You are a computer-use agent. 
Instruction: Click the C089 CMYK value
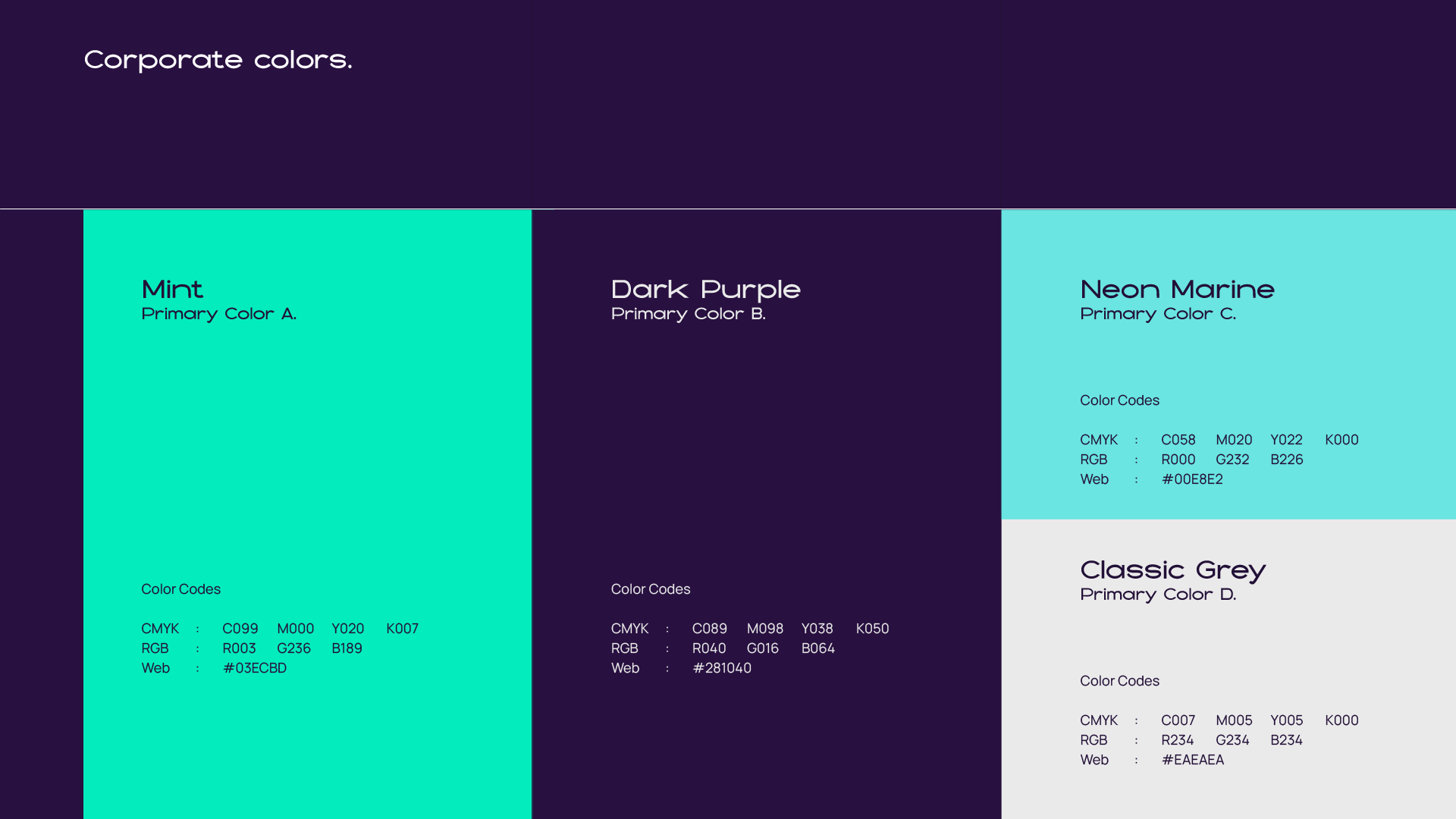click(x=709, y=629)
